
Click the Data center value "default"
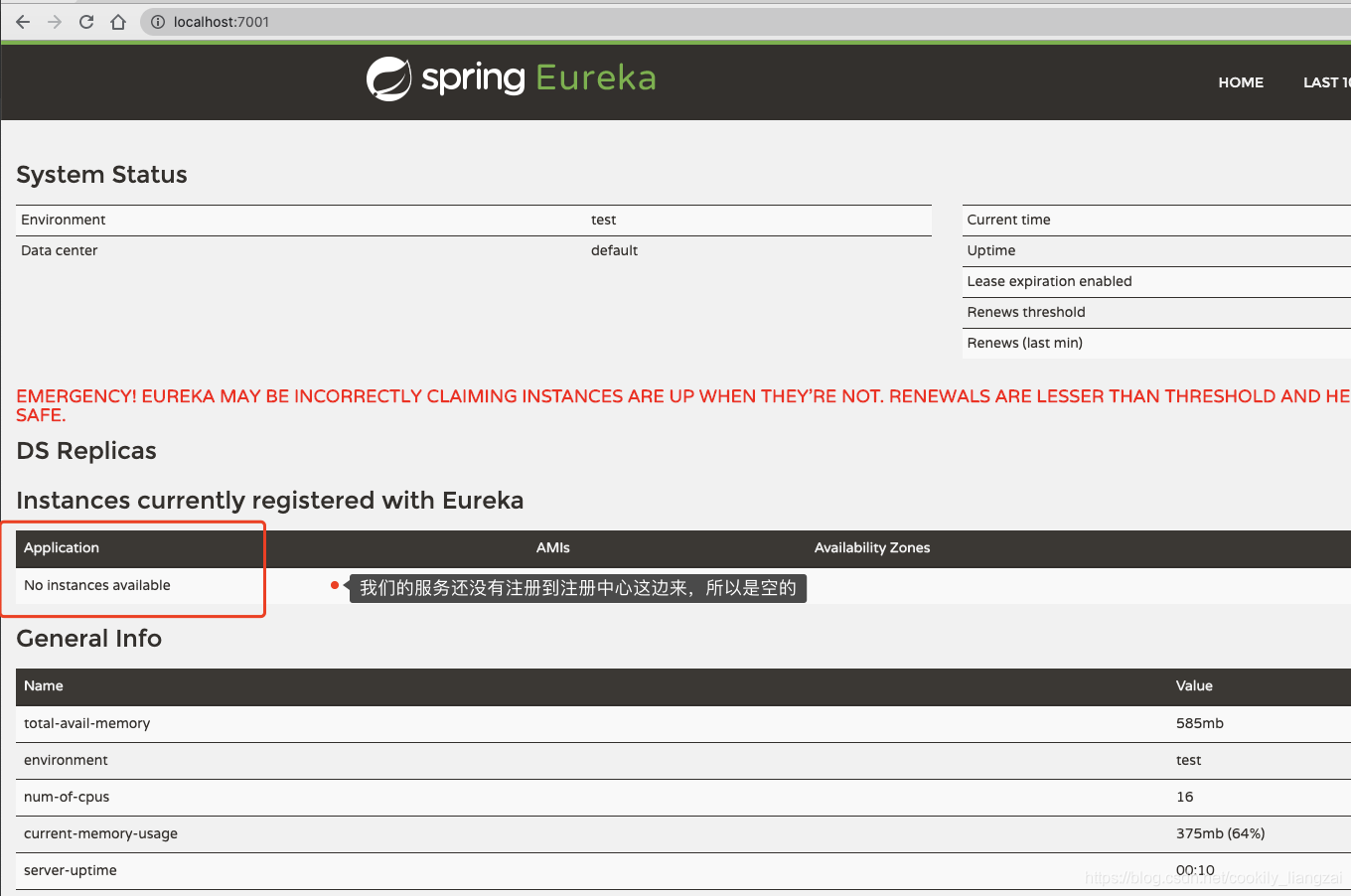click(x=614, y=250)
